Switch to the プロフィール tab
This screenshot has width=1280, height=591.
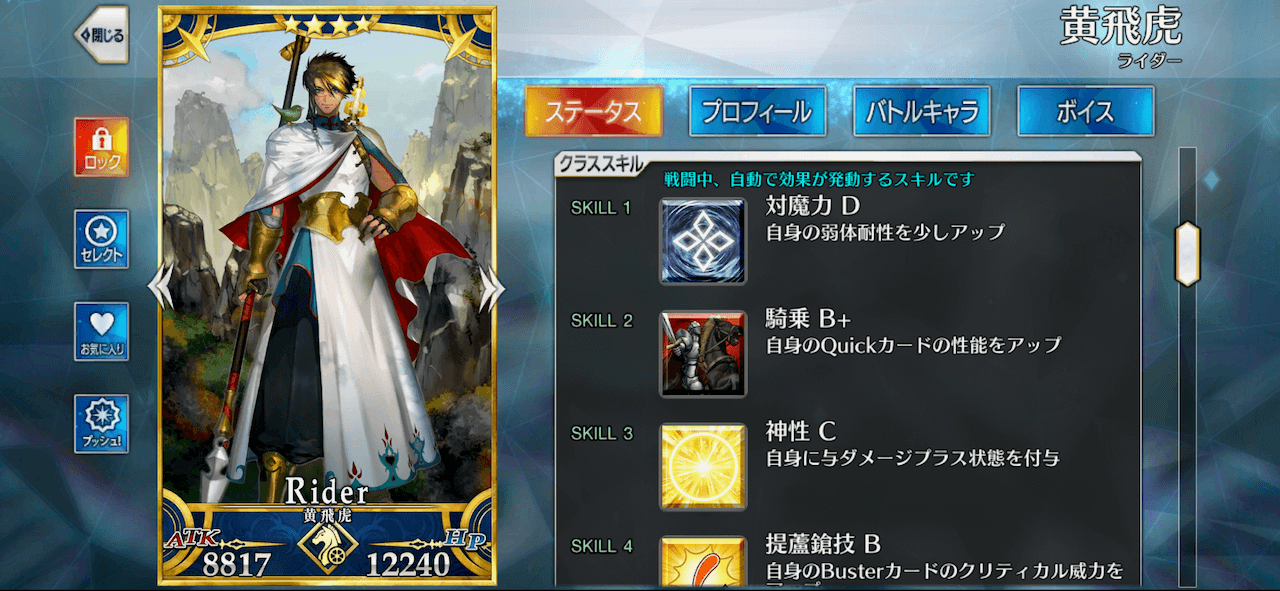tap(757, 111)
